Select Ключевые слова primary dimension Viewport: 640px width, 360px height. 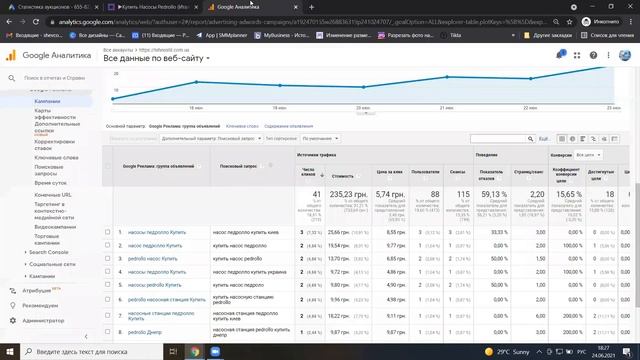click(x=242, y=127)
